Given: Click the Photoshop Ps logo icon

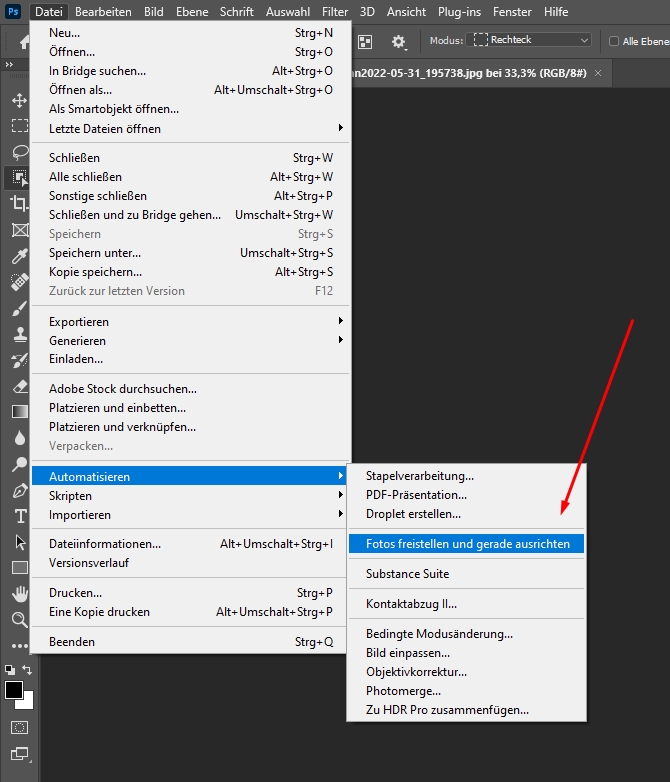Looking at the screenshot, I should tap(13, 11).
